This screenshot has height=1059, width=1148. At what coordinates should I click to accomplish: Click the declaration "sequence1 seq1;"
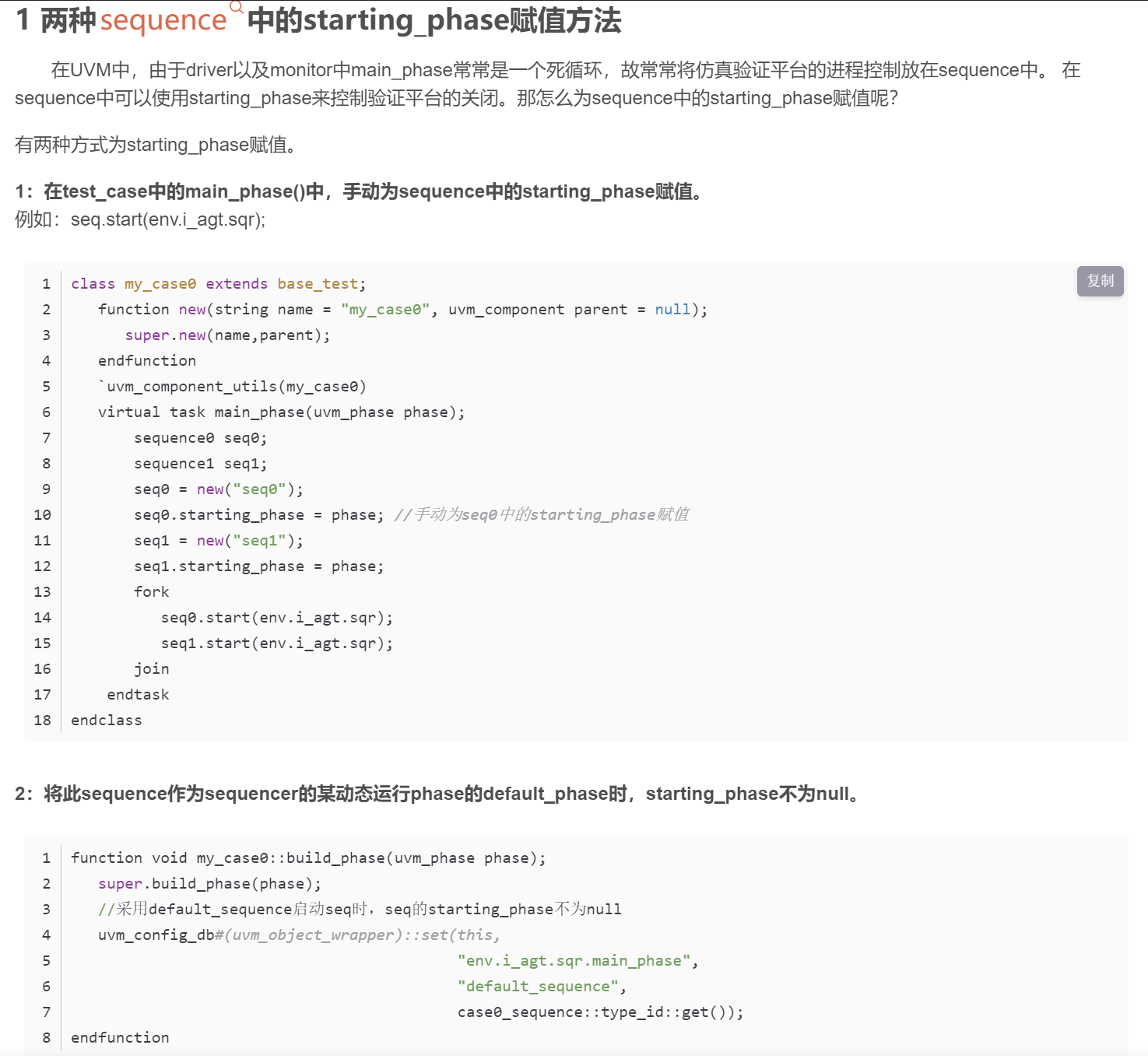200,464
